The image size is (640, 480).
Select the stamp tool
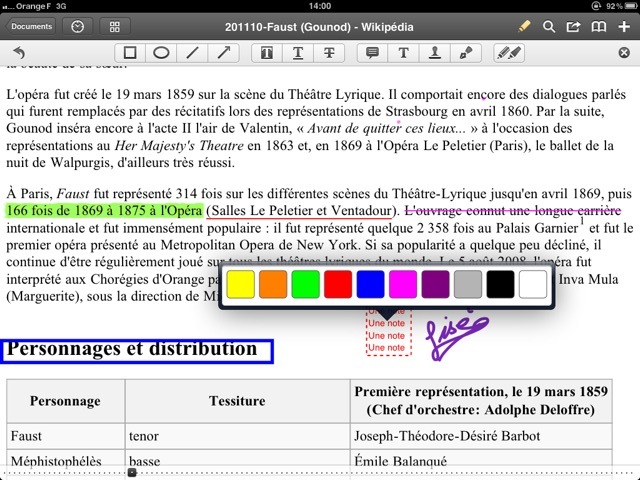(435, 52)
